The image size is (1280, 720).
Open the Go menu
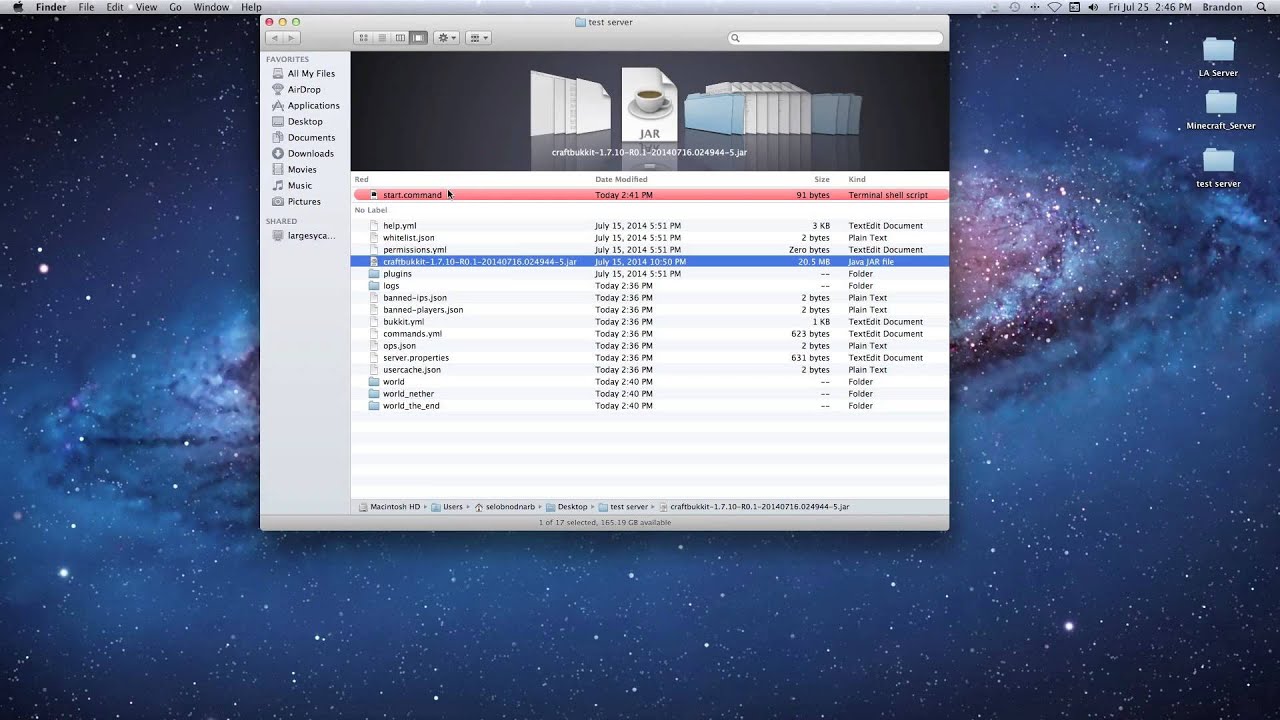click(175, 7)
